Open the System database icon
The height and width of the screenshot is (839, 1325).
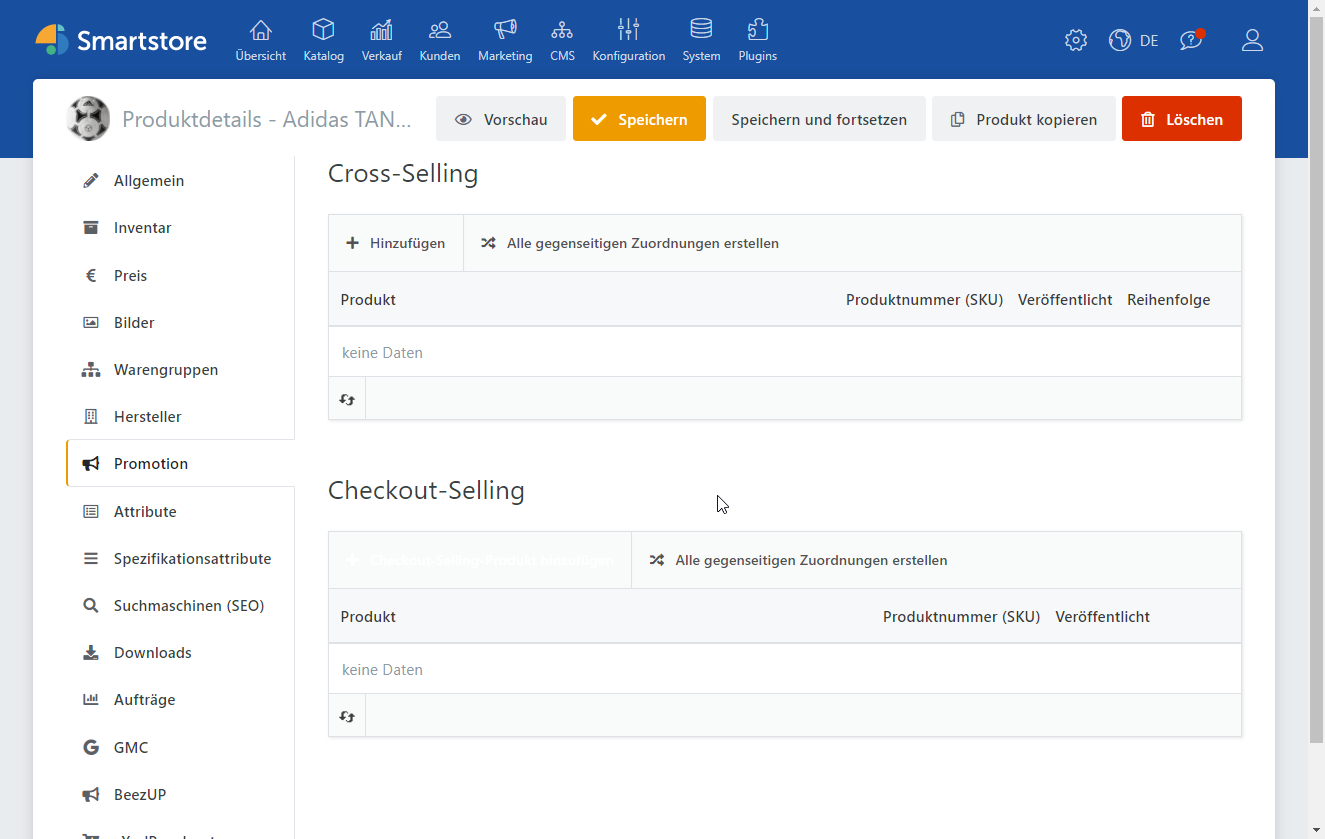(701, 30)
